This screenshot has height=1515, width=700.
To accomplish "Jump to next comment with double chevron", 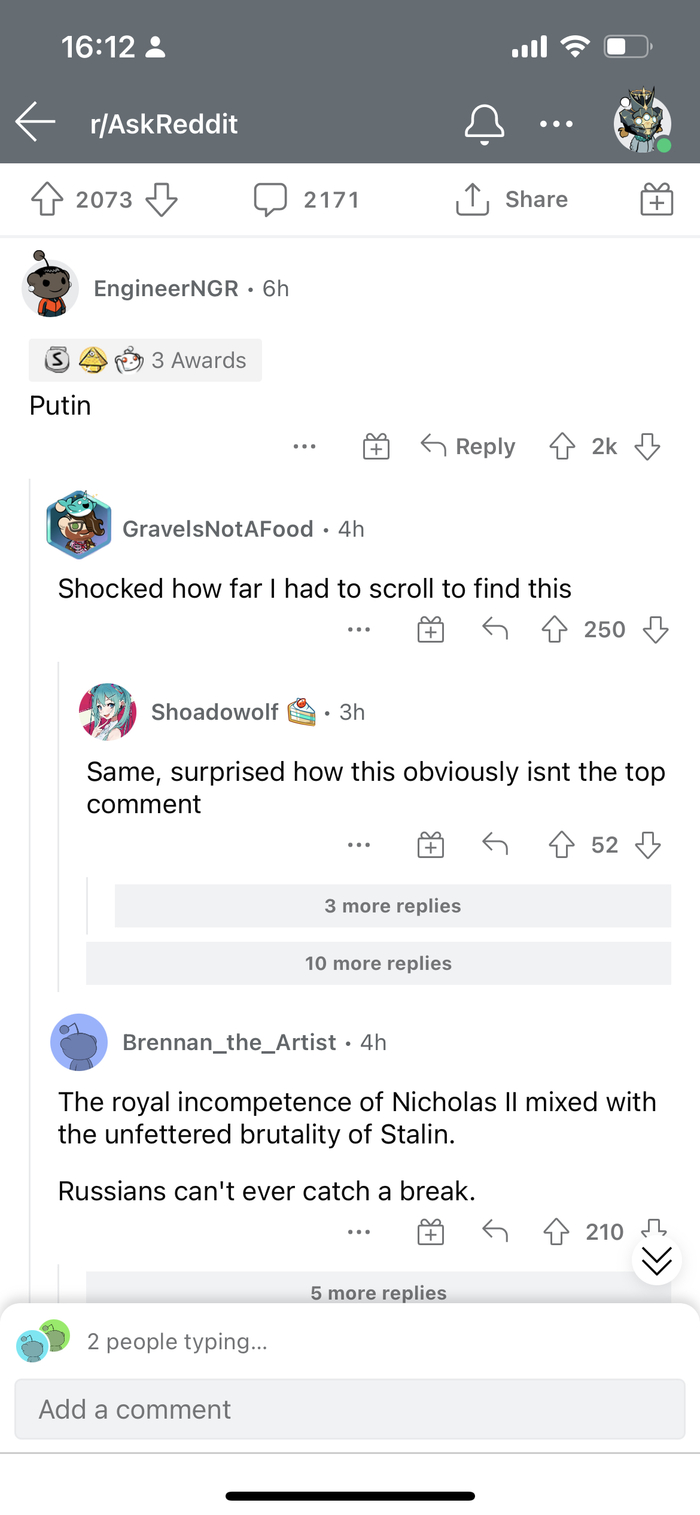I will tap(657, 1262).
